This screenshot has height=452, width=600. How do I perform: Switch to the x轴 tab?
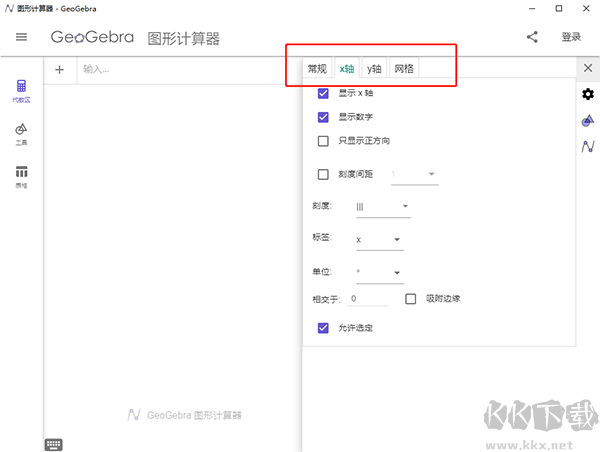pos(347,69)
